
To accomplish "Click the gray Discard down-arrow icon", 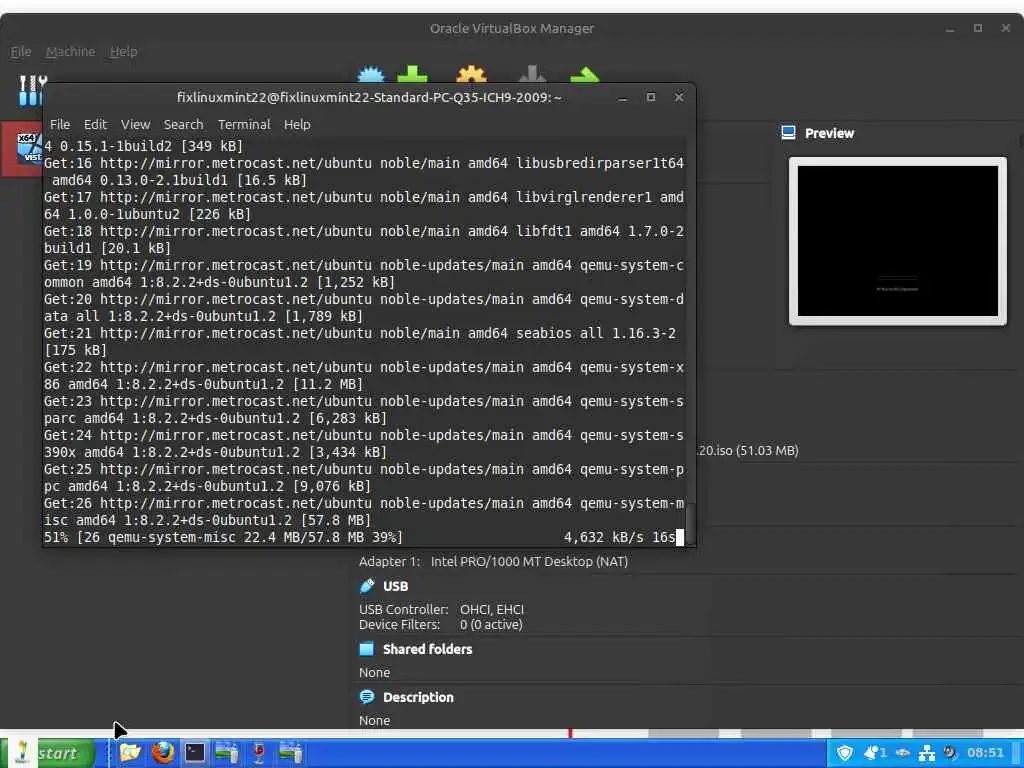I will click(532, 74).
